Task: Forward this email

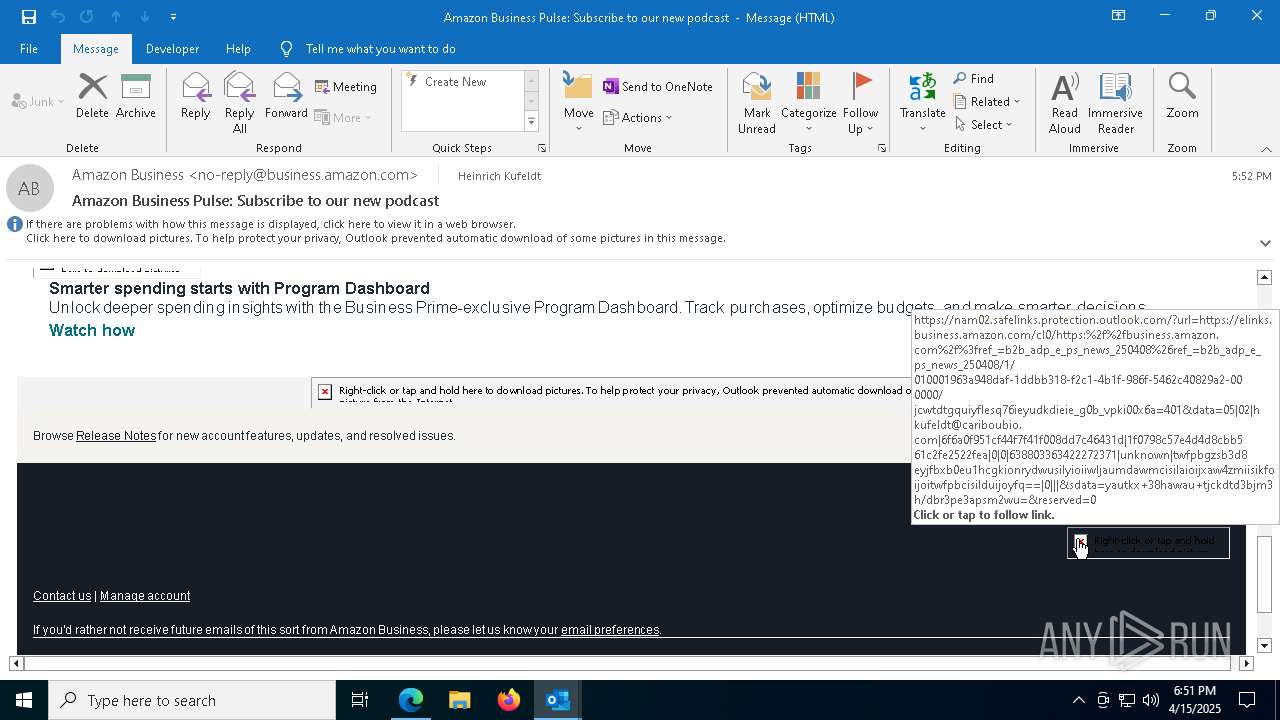Action: pyautogui.click(x=286, y=96)
